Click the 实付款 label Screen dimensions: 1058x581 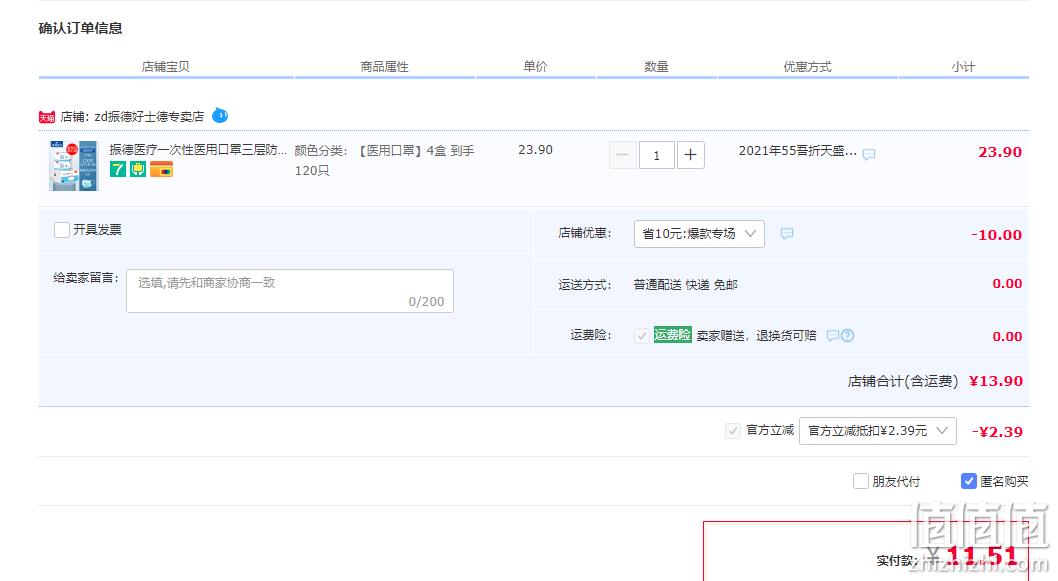[897, 560]
